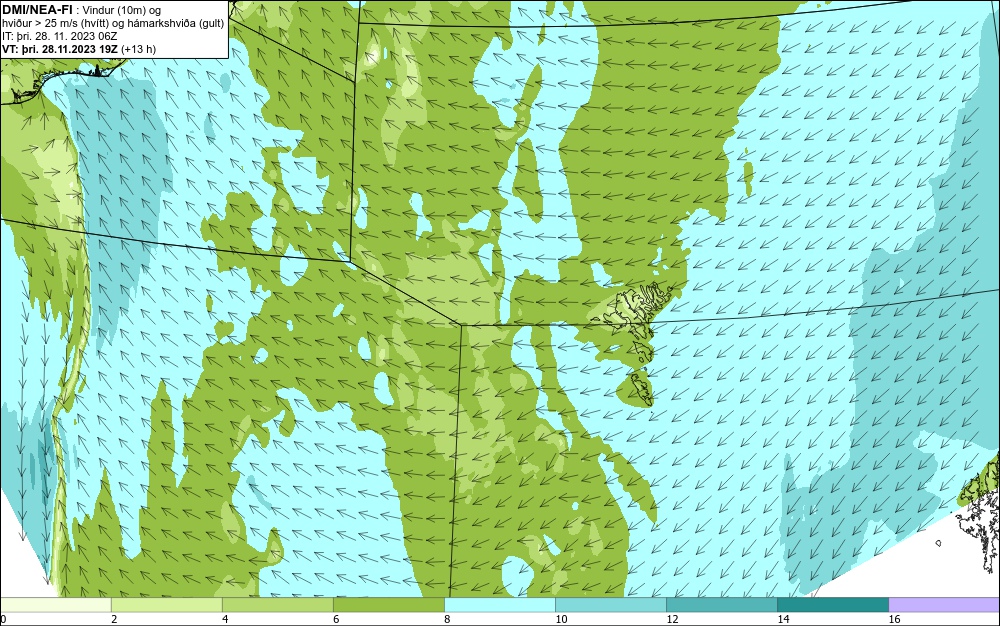Image resolution: width=1000 pixels, height=626 pixels.
Task: Click the purple legend swatch above 16
Action: pos(944,604)
